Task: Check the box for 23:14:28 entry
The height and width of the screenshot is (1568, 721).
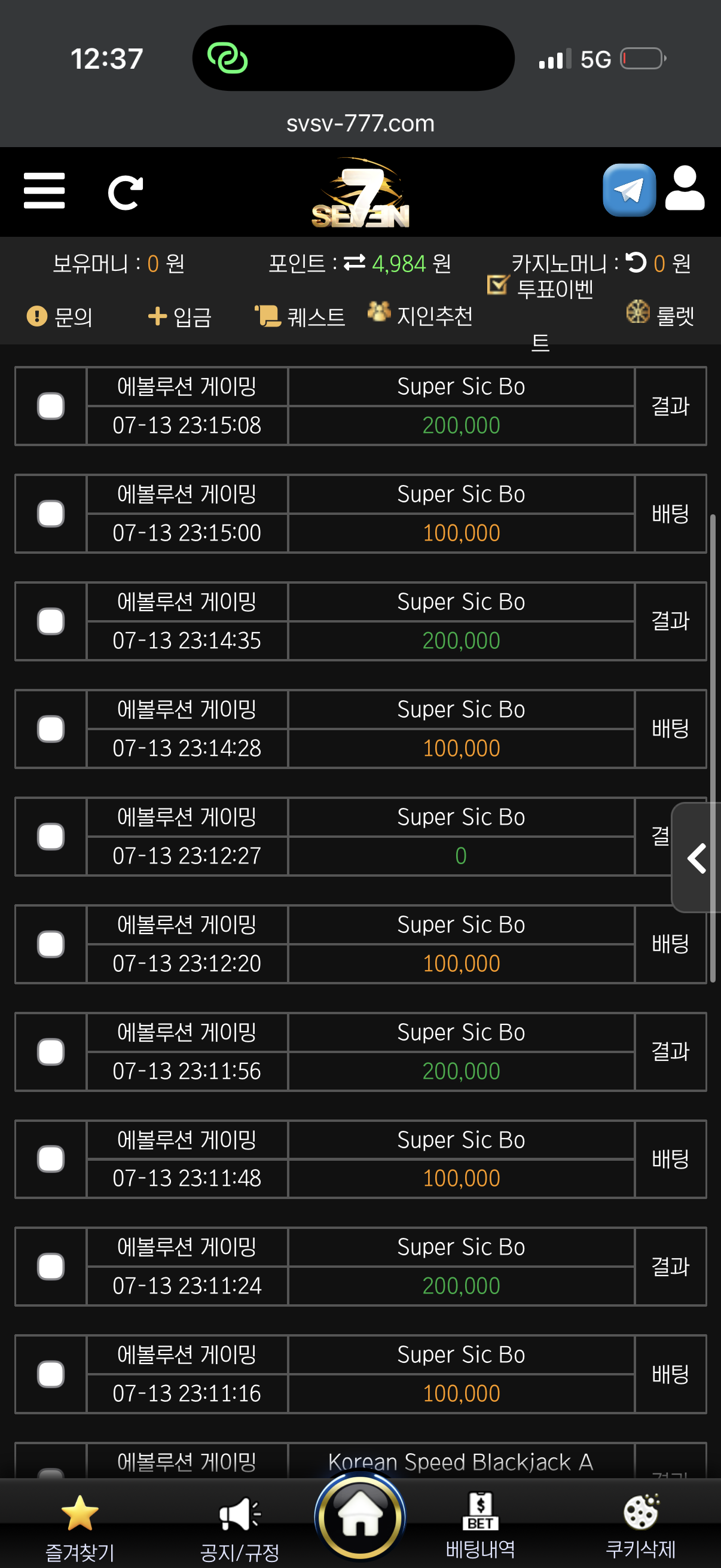Action: [x=51, y=729]
